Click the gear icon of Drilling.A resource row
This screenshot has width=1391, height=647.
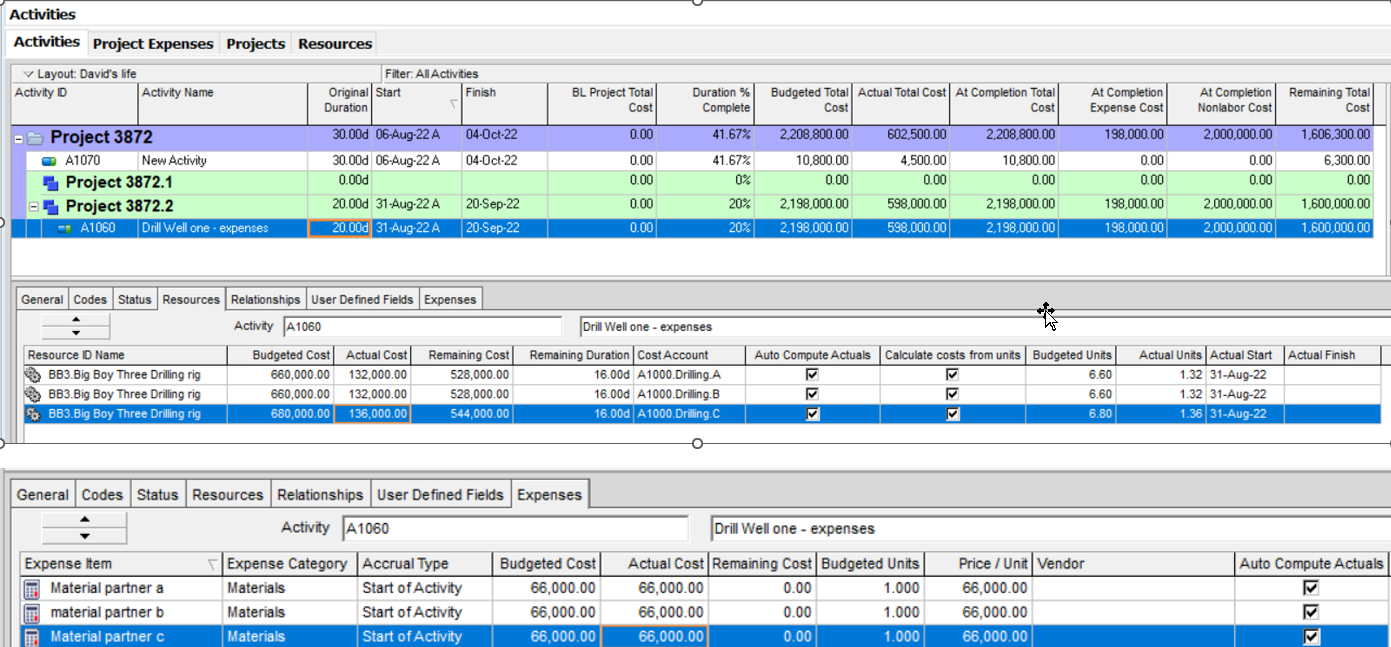35,375
